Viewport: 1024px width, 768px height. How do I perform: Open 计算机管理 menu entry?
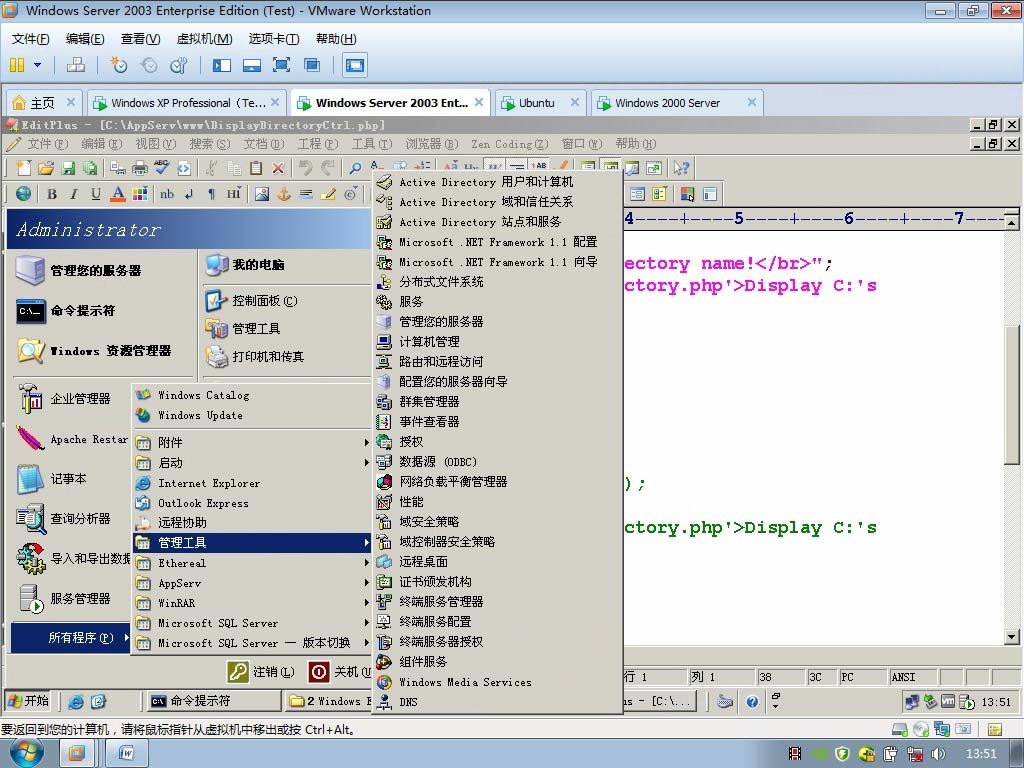point(497,342)
